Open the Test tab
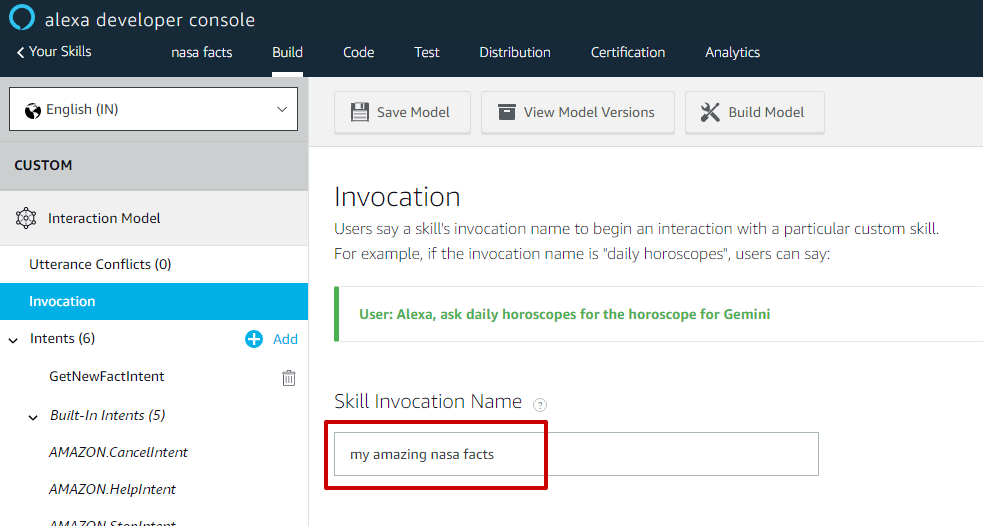Viewport: 983px width, 526px height. 427,52
